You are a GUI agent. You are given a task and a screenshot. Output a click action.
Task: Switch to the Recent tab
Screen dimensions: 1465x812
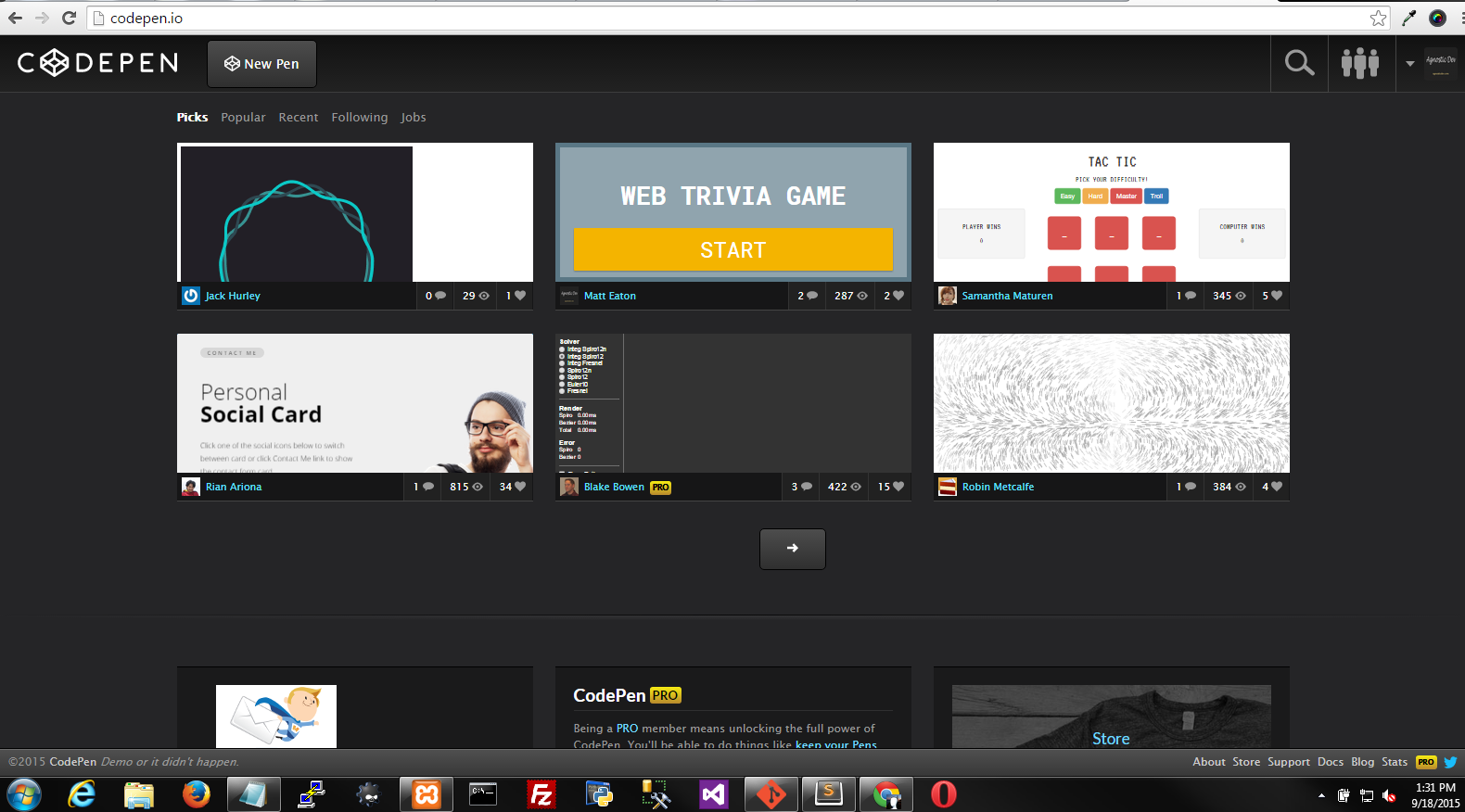(x=299, y=117)
